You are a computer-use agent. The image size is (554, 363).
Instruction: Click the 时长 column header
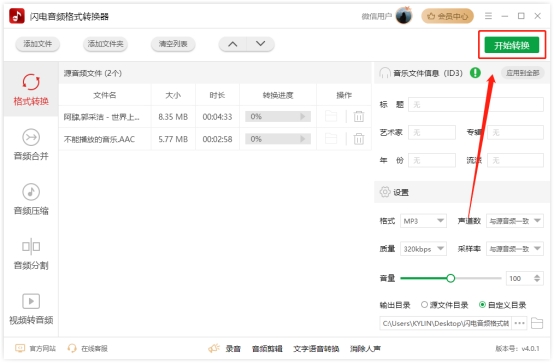217,95
